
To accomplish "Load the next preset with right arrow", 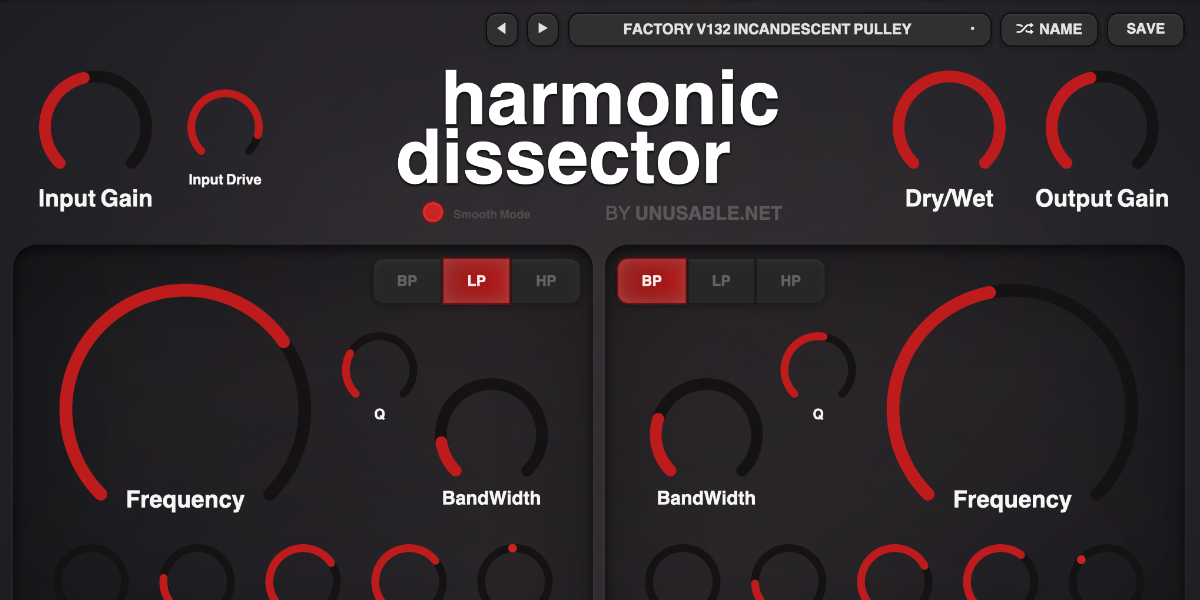I will coord(542,29).
